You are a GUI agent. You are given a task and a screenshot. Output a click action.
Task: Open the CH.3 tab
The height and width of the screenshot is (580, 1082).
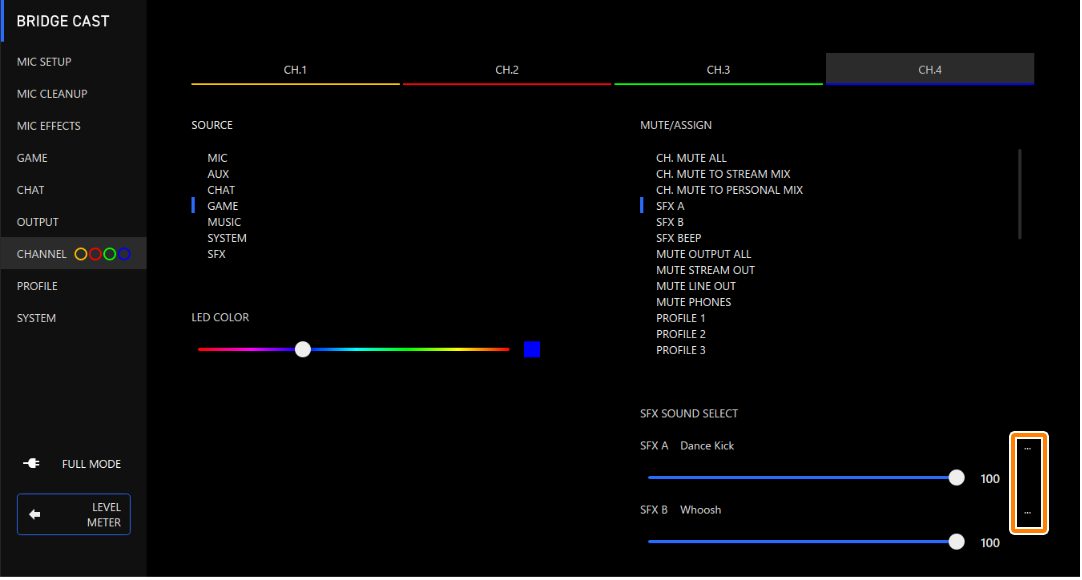tap(718, 70)
